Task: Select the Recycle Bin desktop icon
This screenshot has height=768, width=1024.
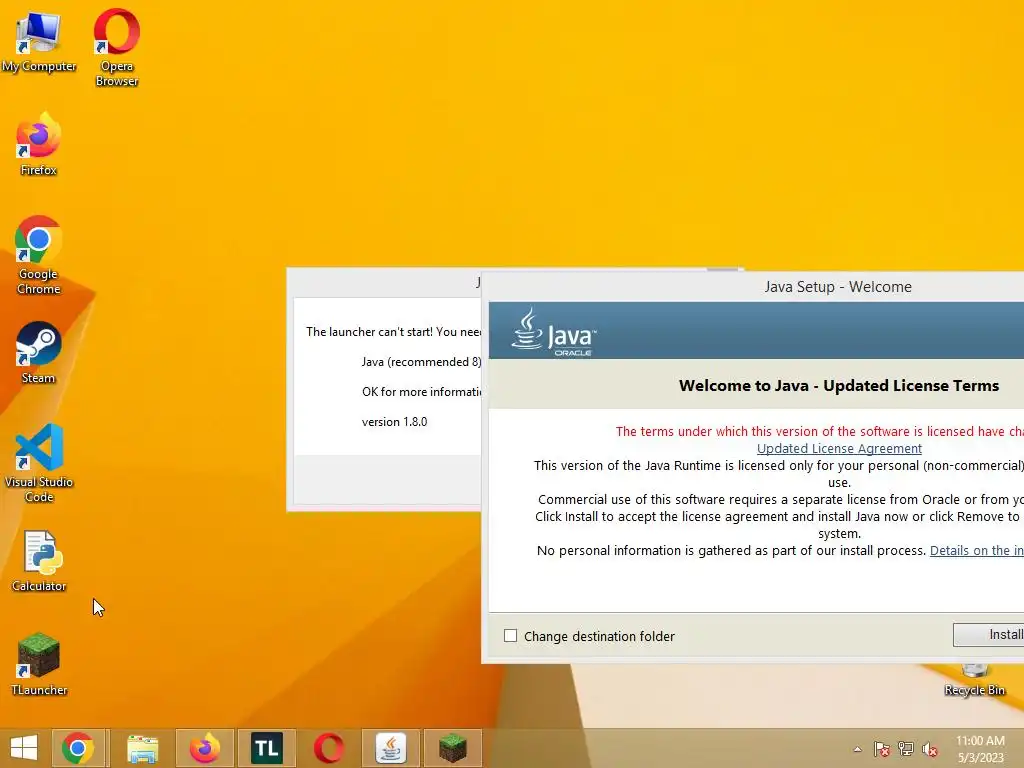Action: click(974, 679)
